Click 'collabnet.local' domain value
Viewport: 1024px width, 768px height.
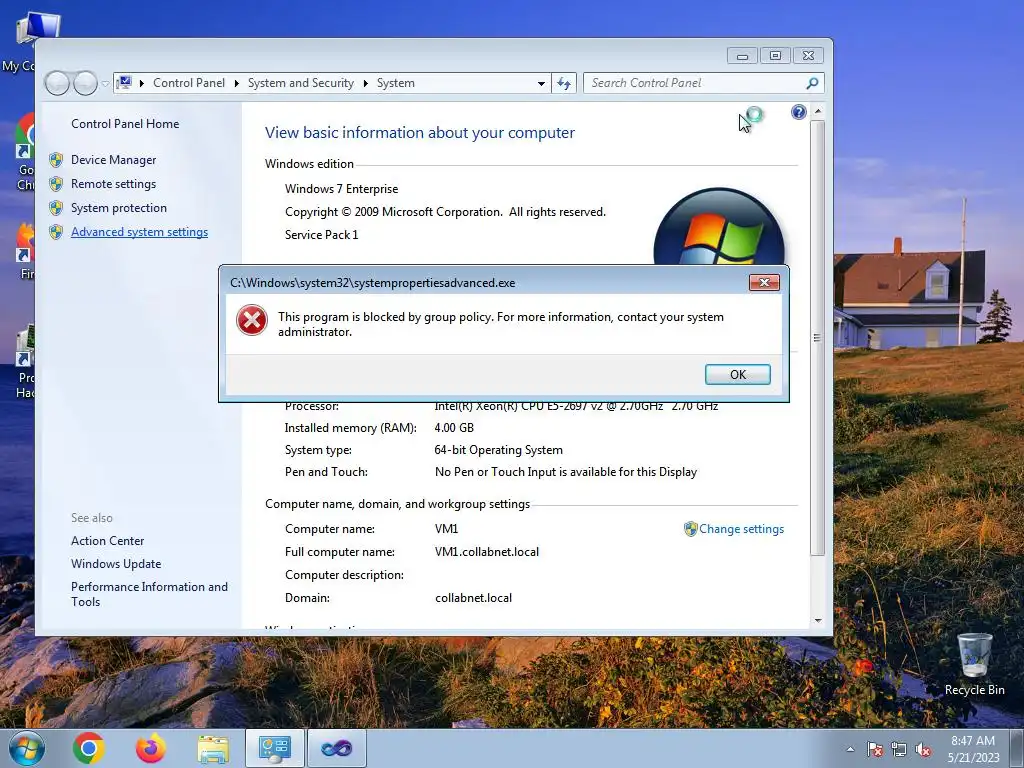[473, 598]
